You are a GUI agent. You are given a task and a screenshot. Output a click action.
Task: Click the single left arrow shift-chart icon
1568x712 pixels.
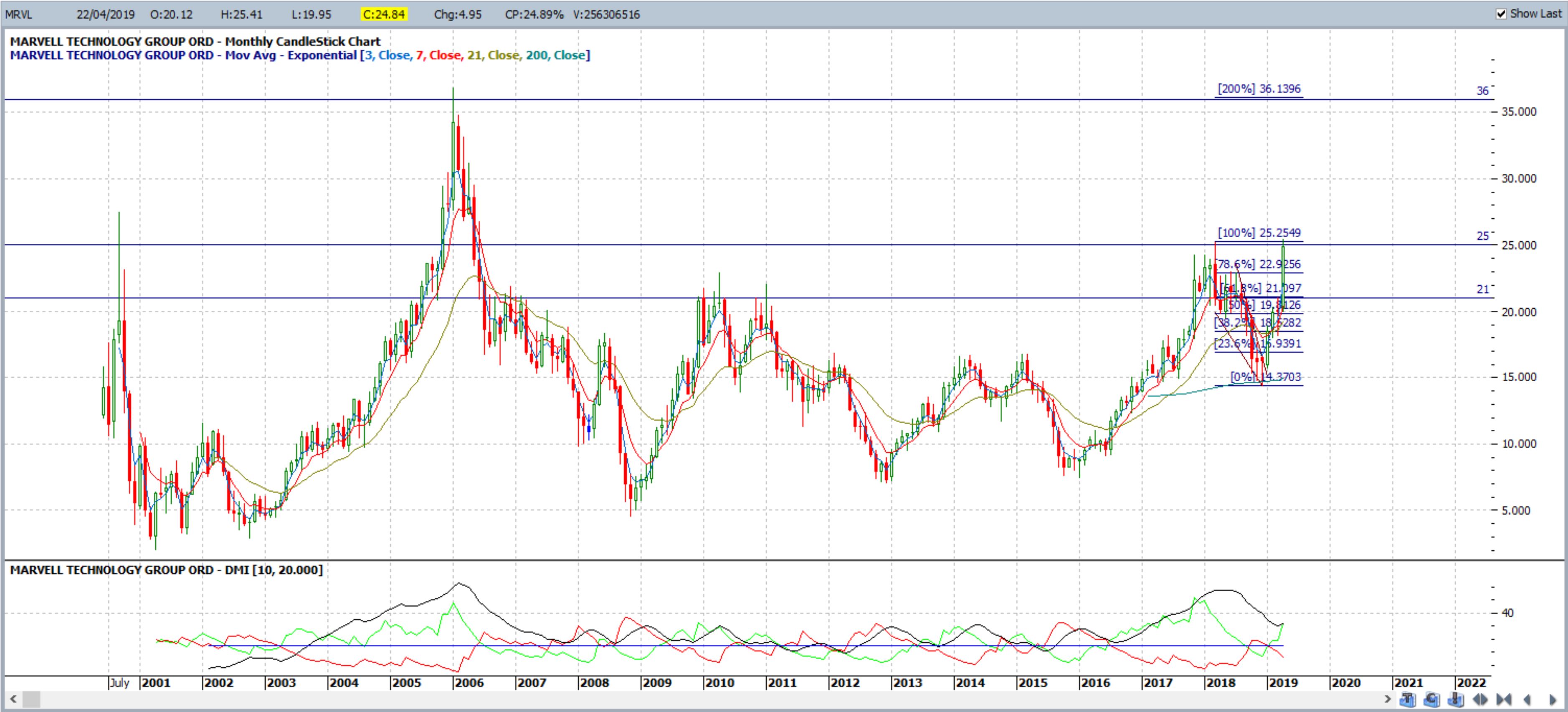click(1527, 700)
